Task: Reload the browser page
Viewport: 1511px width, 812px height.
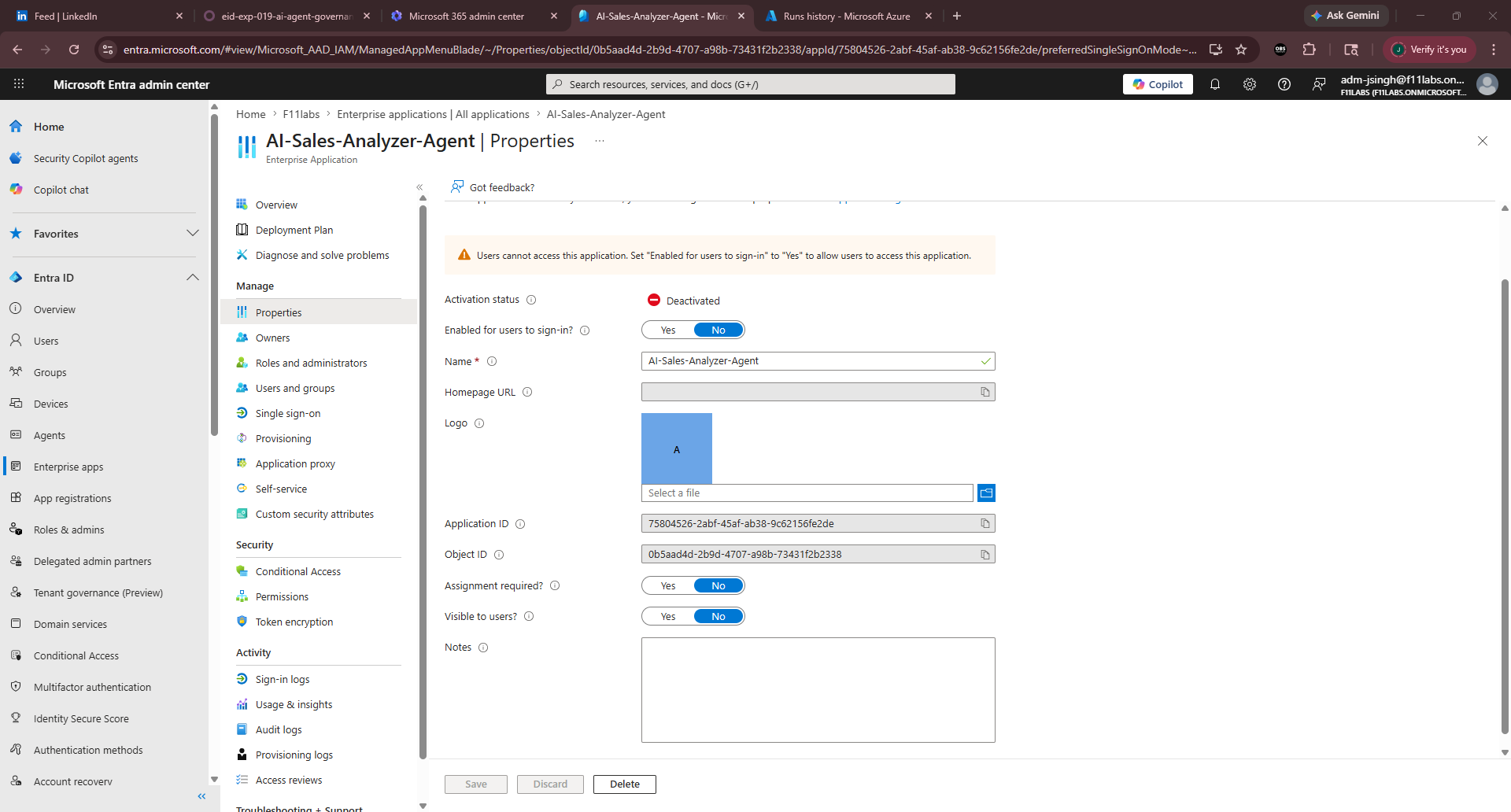Action: [x=74, y=50]
